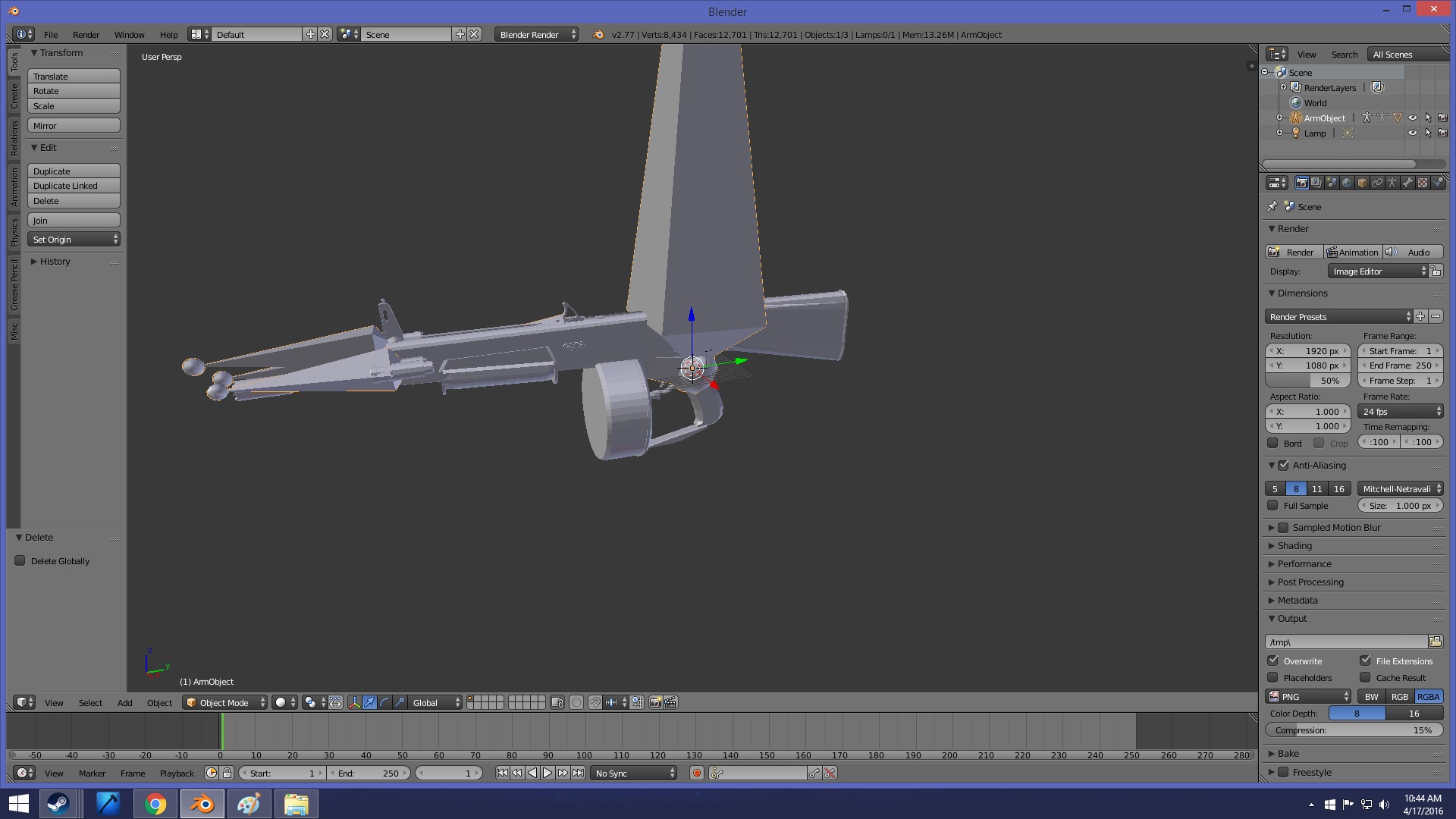Enable the Delete Globally checkbox

pyautogui.click(x=20, y=560)
